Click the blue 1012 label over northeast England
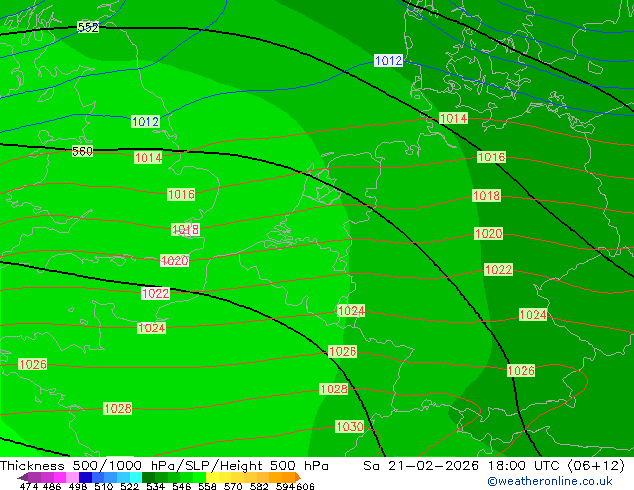The height and width of the screenshot is (490, 634). tap(145, 121)
